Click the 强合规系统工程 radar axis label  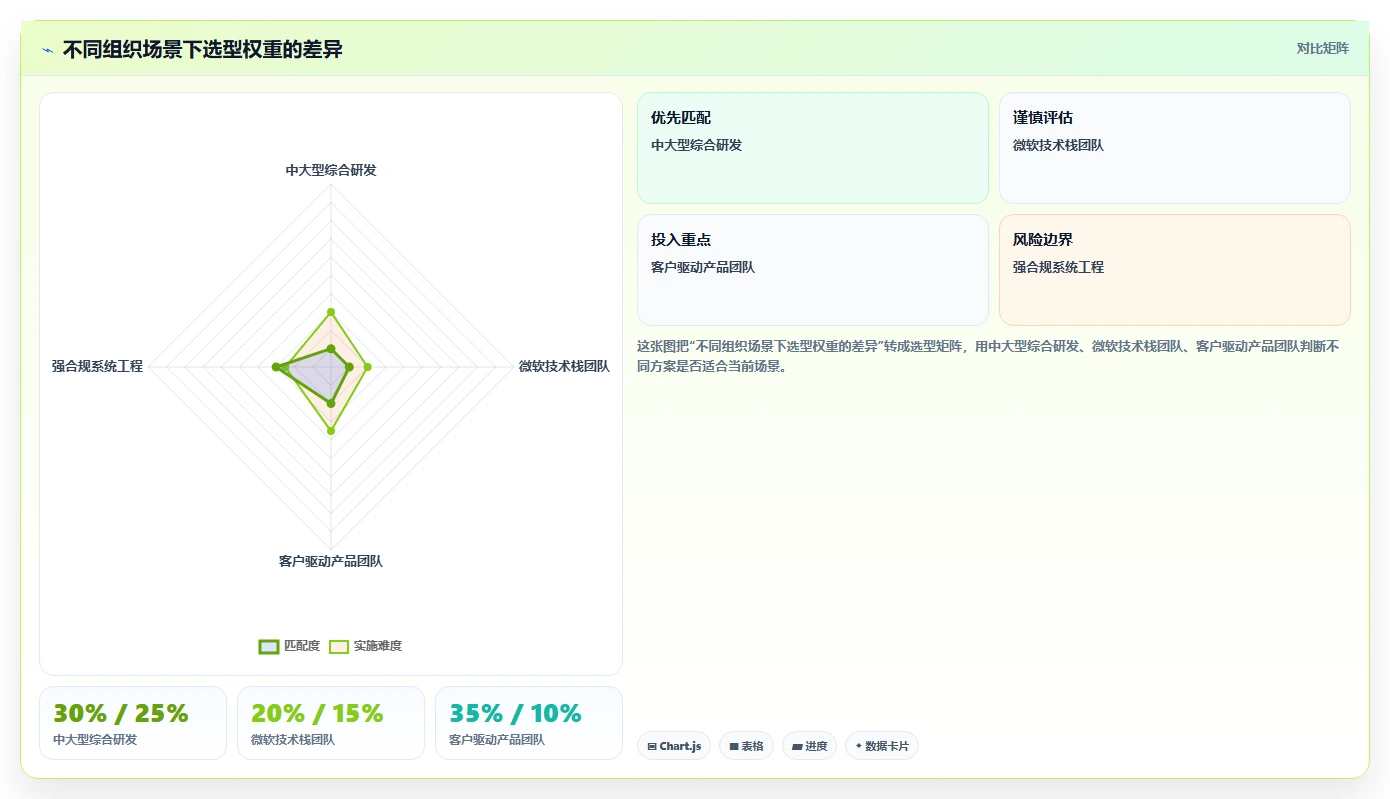[98, 367]
